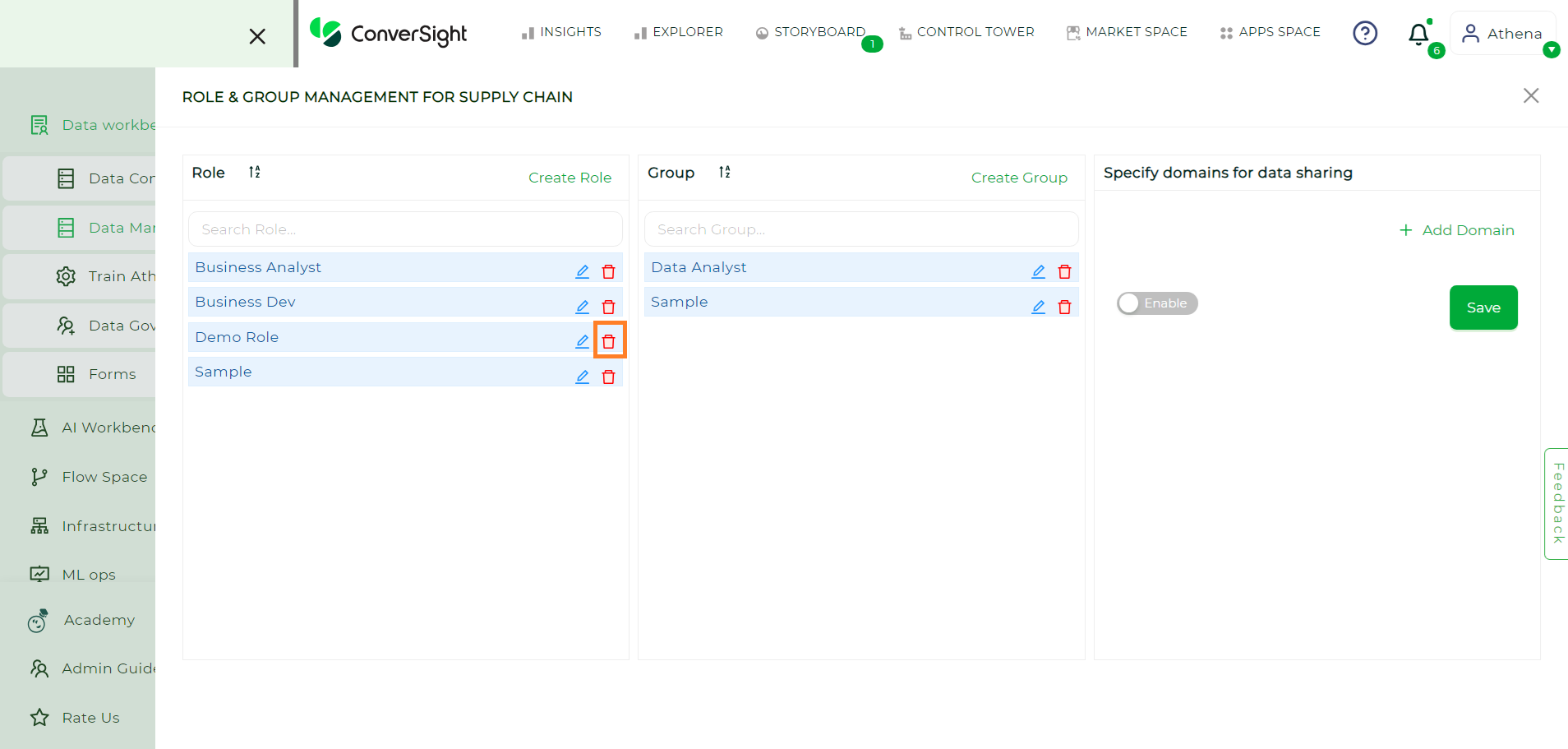Go to Control Tower
Image resolution: width=1568 pixels, height=749 pixels.
click(x=966, y=32)
